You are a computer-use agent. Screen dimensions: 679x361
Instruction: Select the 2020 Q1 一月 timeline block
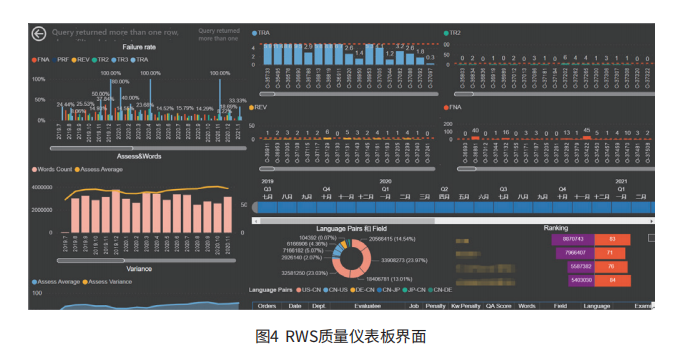point(385,207)
